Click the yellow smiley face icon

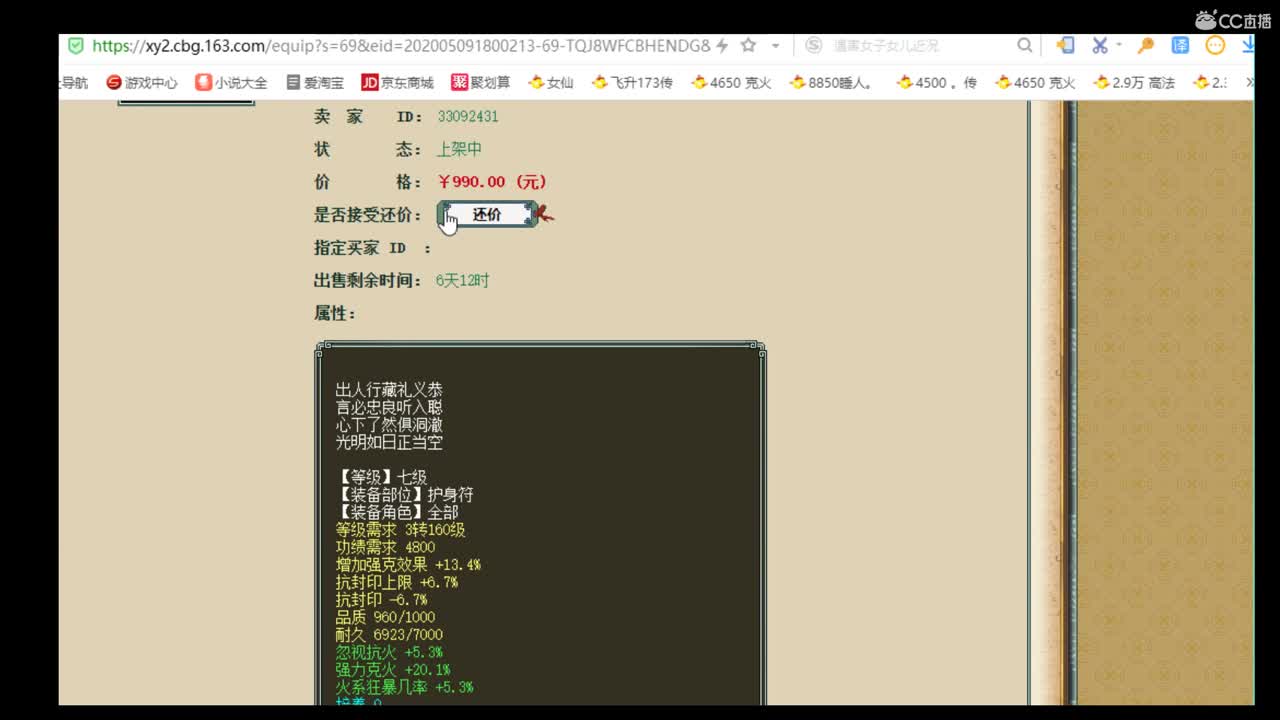(1215, 45)
